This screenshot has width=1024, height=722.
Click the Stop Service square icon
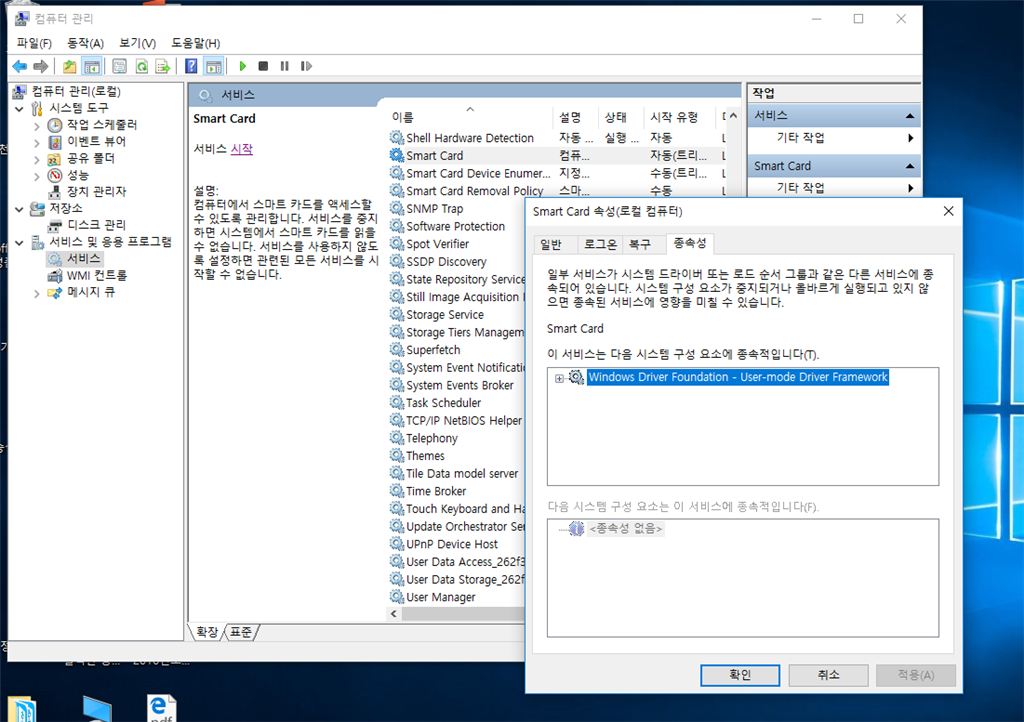point(263,66)
